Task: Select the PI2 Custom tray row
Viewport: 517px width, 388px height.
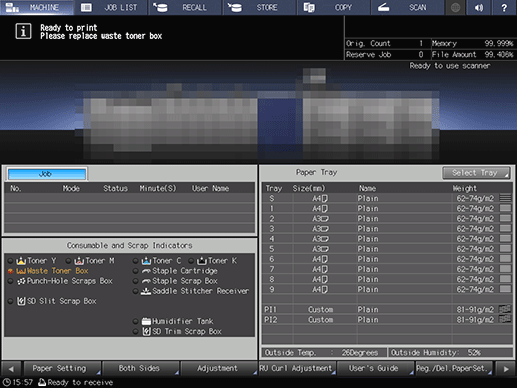Action: [387, 319]
